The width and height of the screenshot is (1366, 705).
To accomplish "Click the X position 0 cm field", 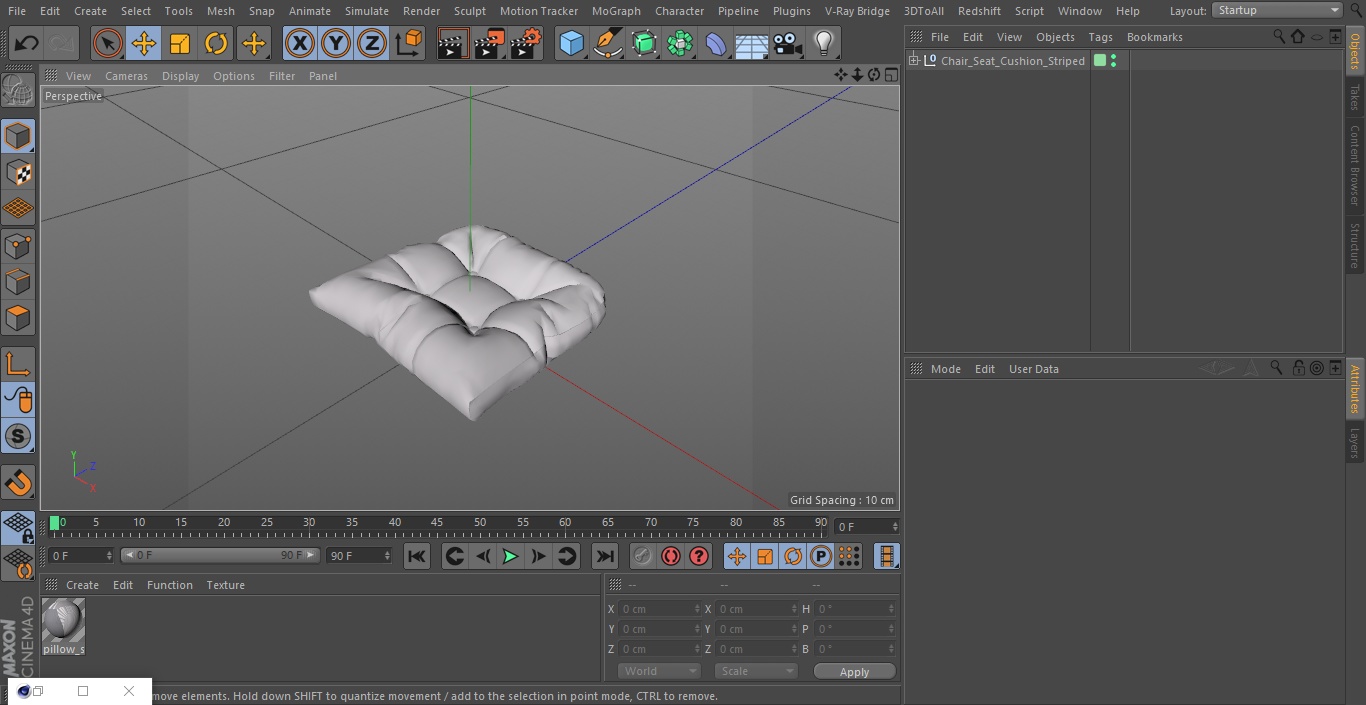I will [659, 609].
